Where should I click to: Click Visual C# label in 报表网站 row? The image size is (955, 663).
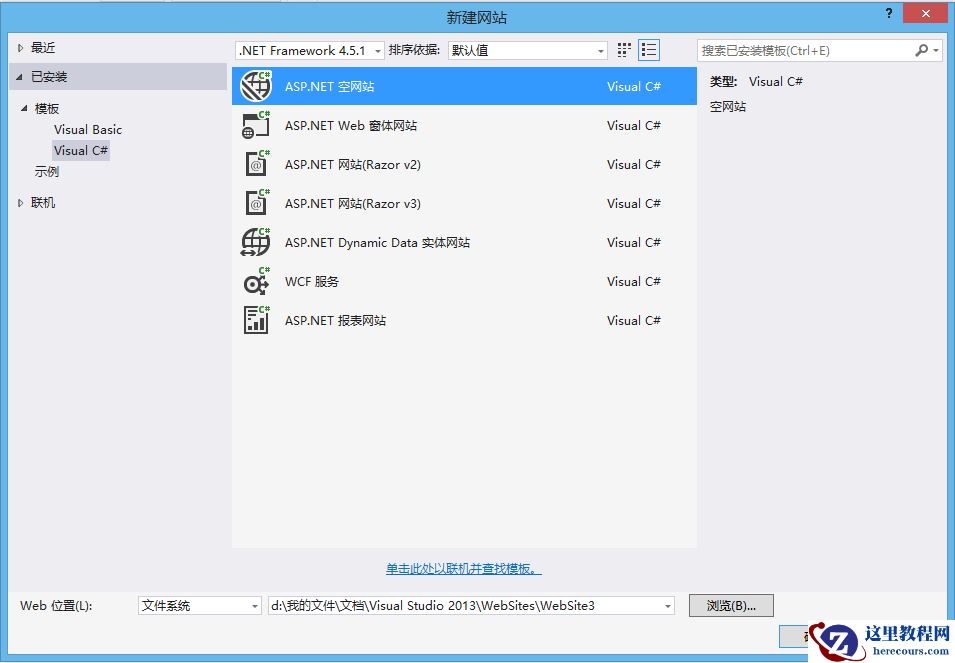633,320
